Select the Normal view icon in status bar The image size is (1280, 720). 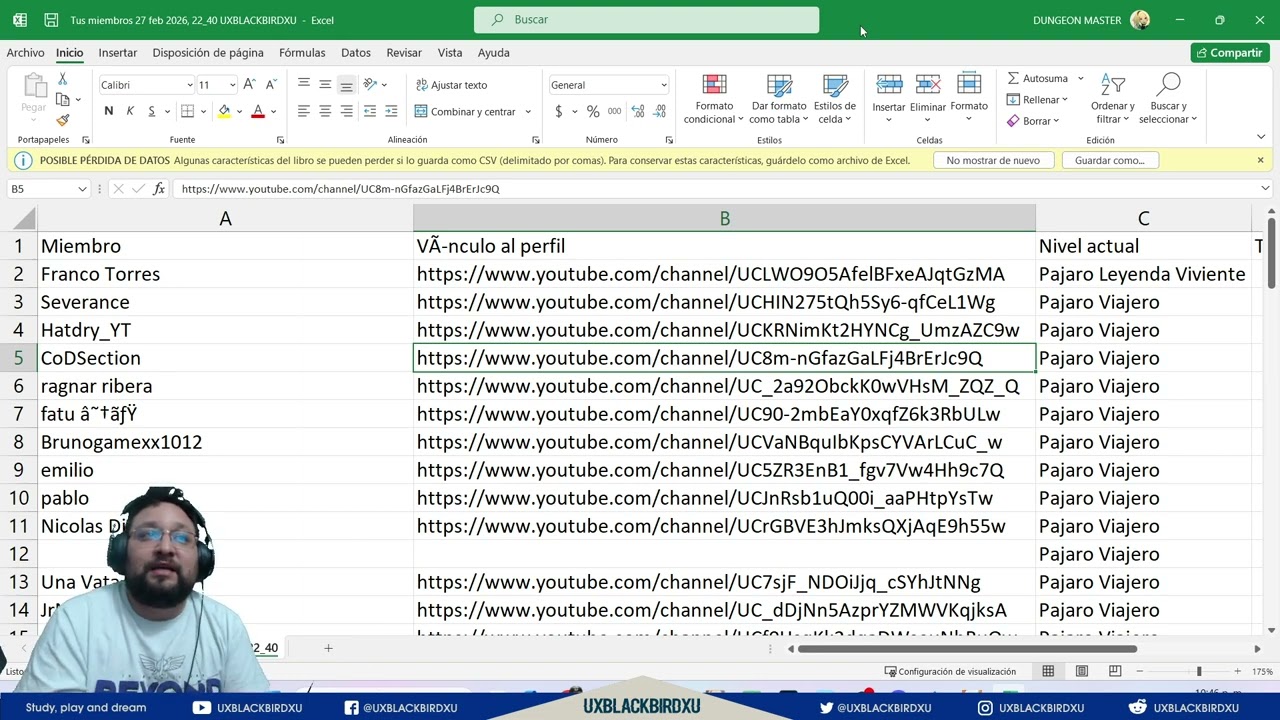click(x=1048, y=671)
